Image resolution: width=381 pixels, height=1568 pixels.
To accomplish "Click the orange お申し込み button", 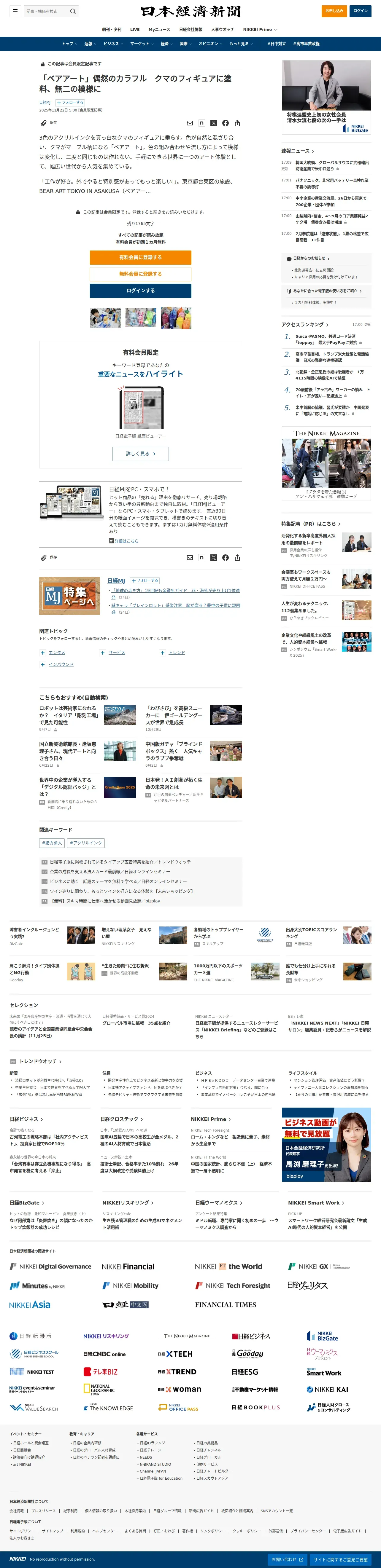I will pos(334,11).
